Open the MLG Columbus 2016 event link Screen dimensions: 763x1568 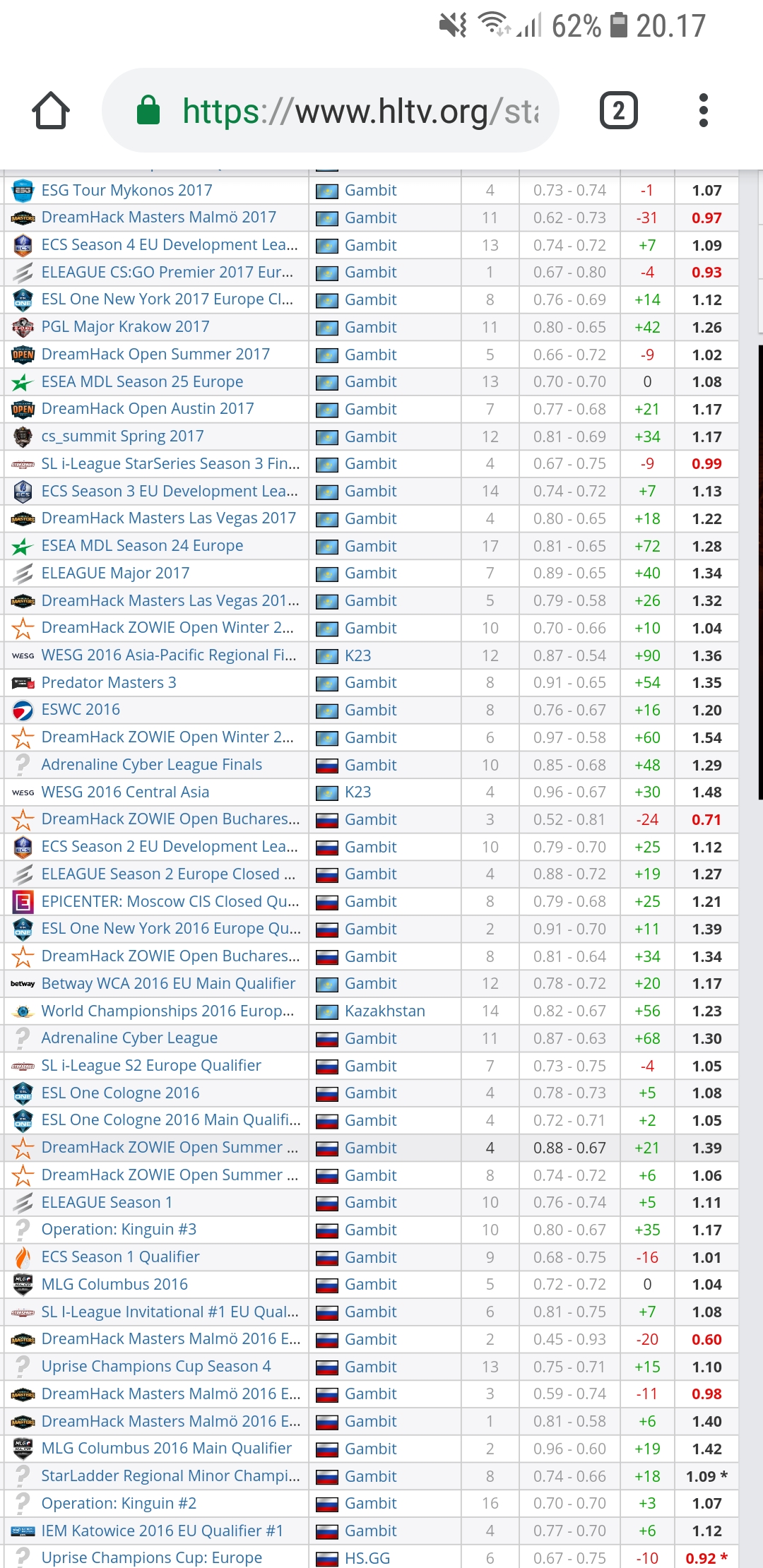[x=115, y=1284]
